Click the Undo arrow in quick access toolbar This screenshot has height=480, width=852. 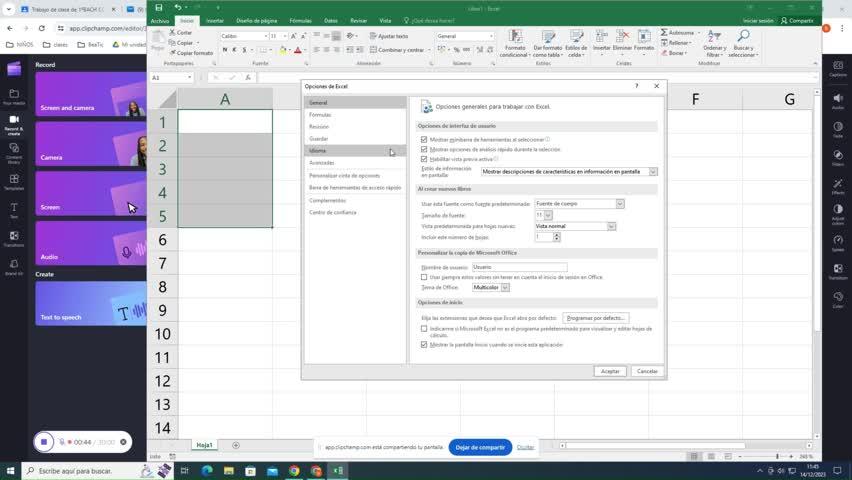click(177, 7)
